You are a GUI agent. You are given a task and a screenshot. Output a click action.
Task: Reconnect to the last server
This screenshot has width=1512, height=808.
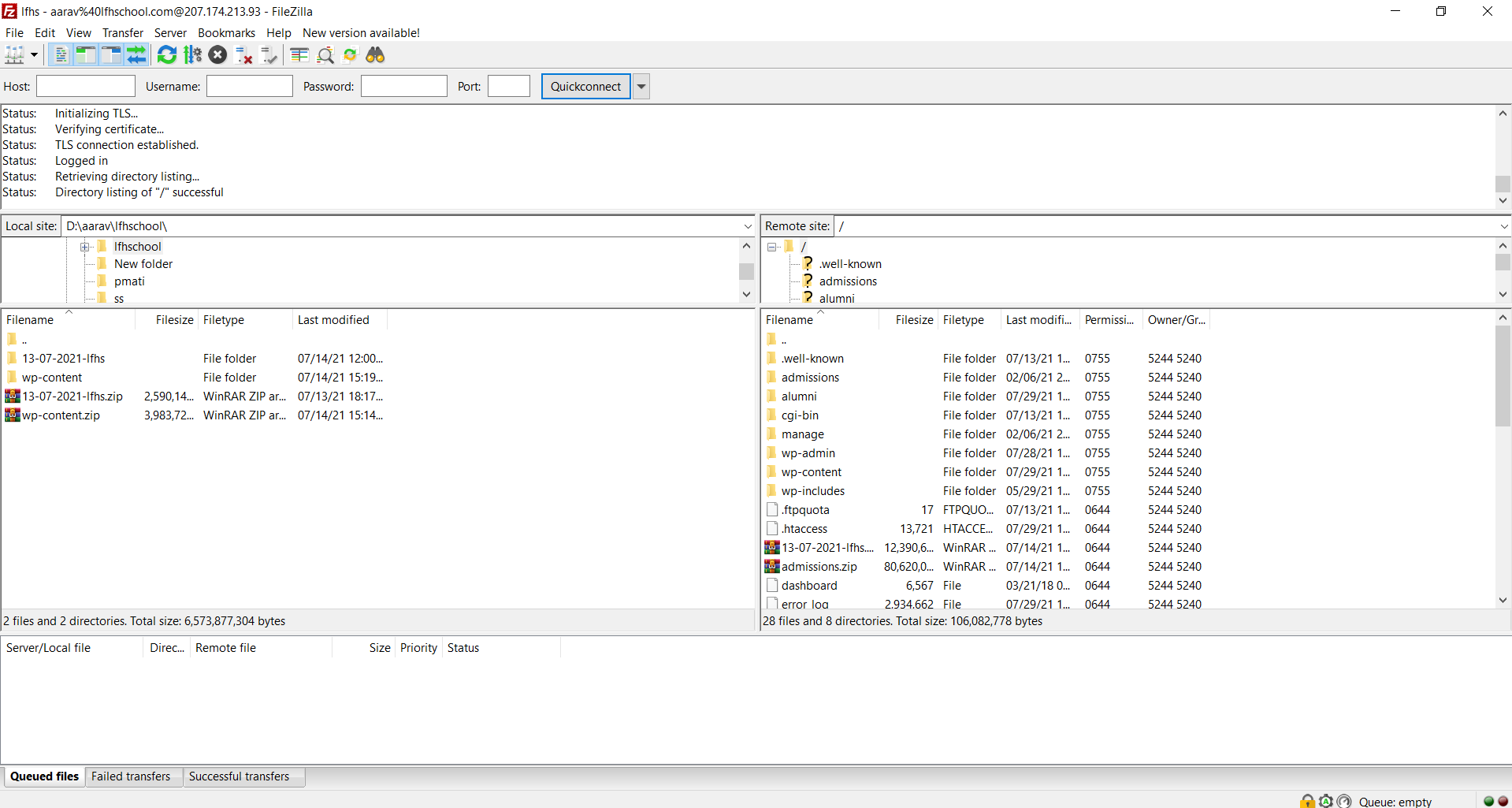tap(269, 55)
